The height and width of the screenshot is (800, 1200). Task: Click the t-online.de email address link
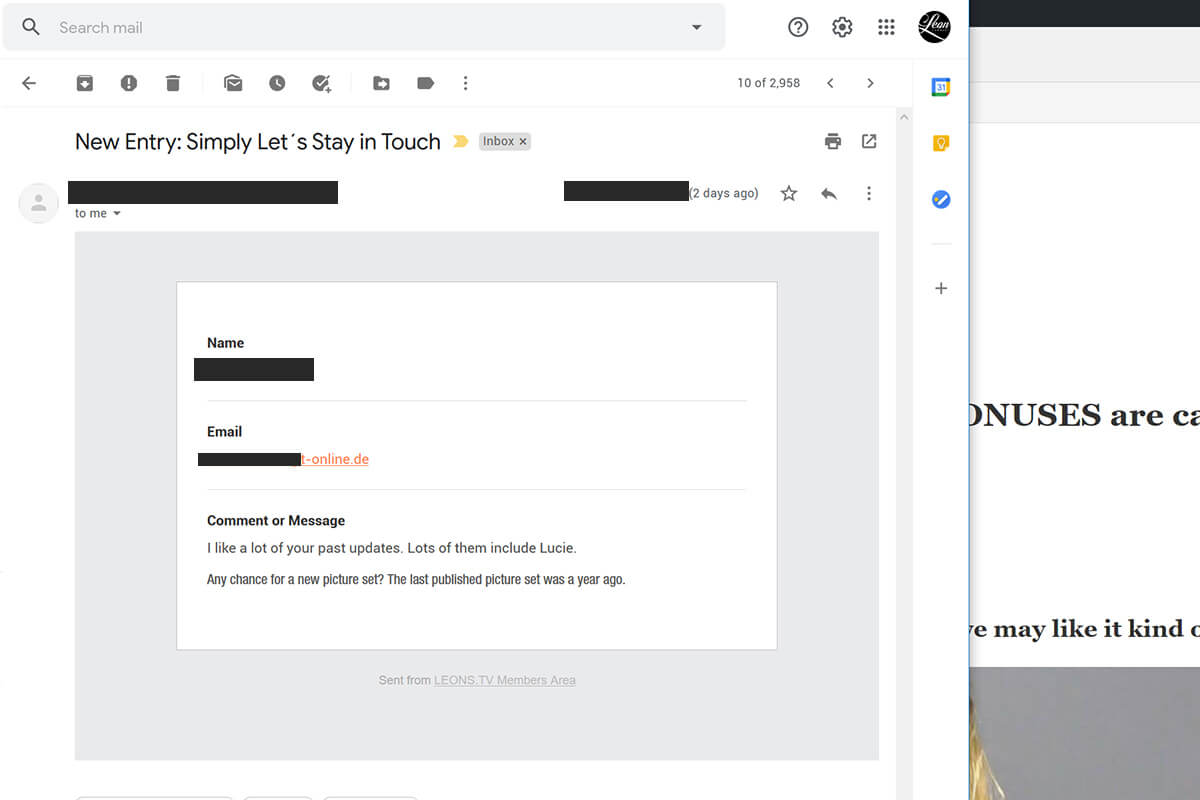pyautogui.click(x=335, y=459)
